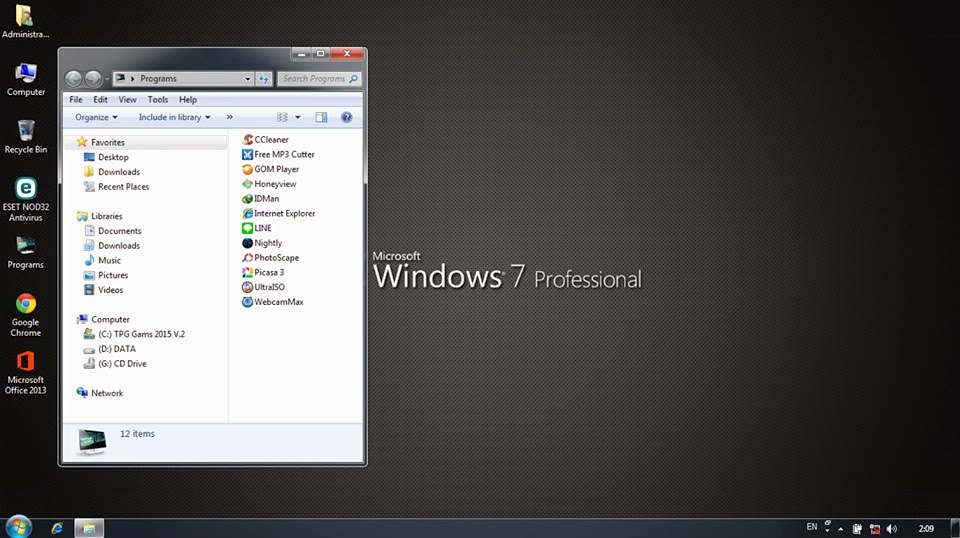Choose the Nightly browser shortcut
The height and width of the screenshot is (538, 960).
click(262, 243)
